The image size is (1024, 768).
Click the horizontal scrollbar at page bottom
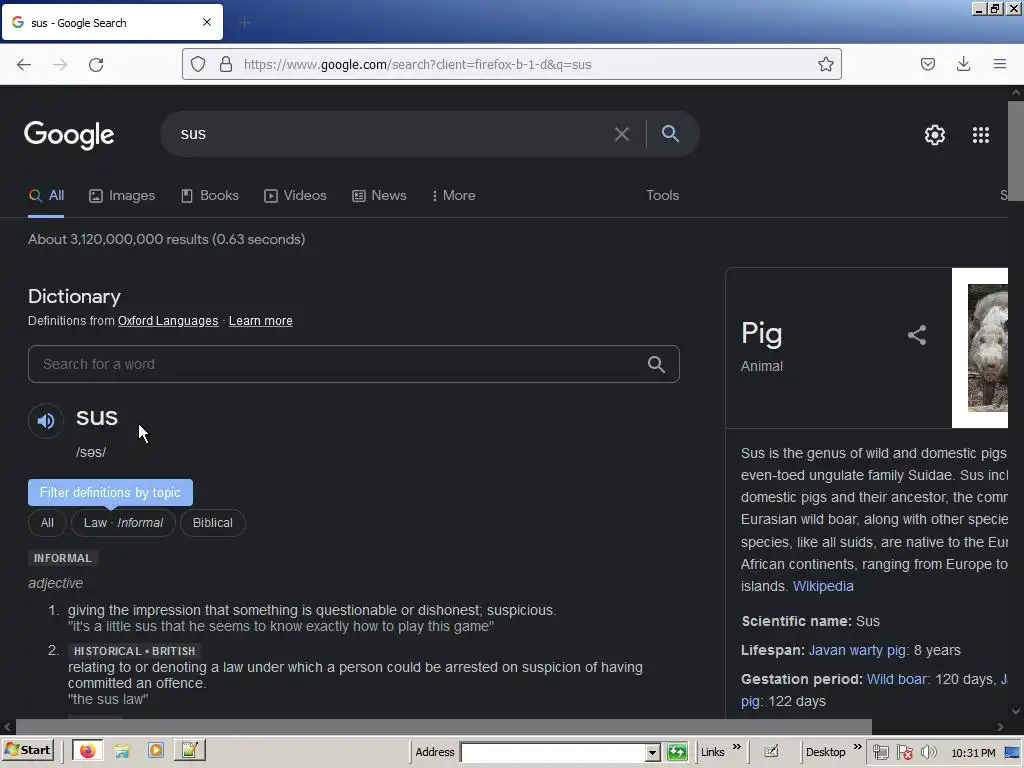click(x=443, y=727)
